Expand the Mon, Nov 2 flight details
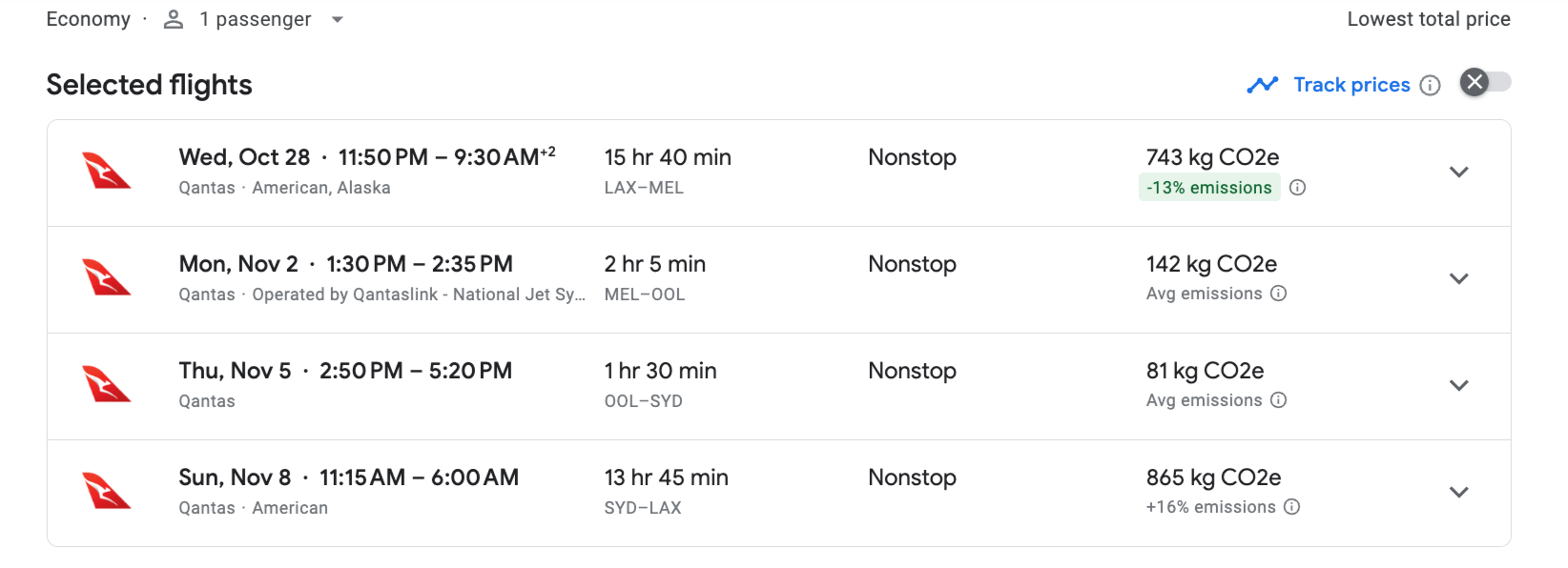The image size is (1568, 568). point(1458,279)
